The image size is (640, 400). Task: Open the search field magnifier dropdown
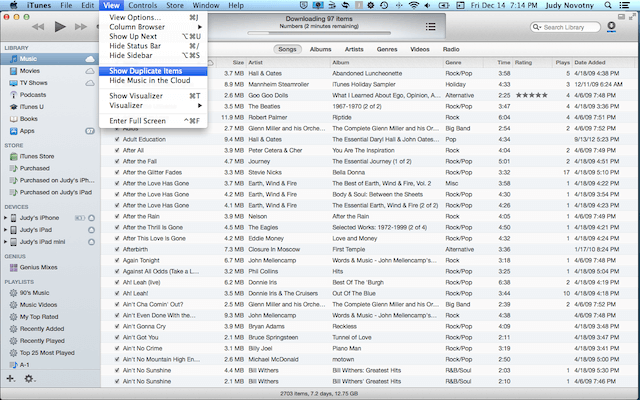[x=536, y=27]
